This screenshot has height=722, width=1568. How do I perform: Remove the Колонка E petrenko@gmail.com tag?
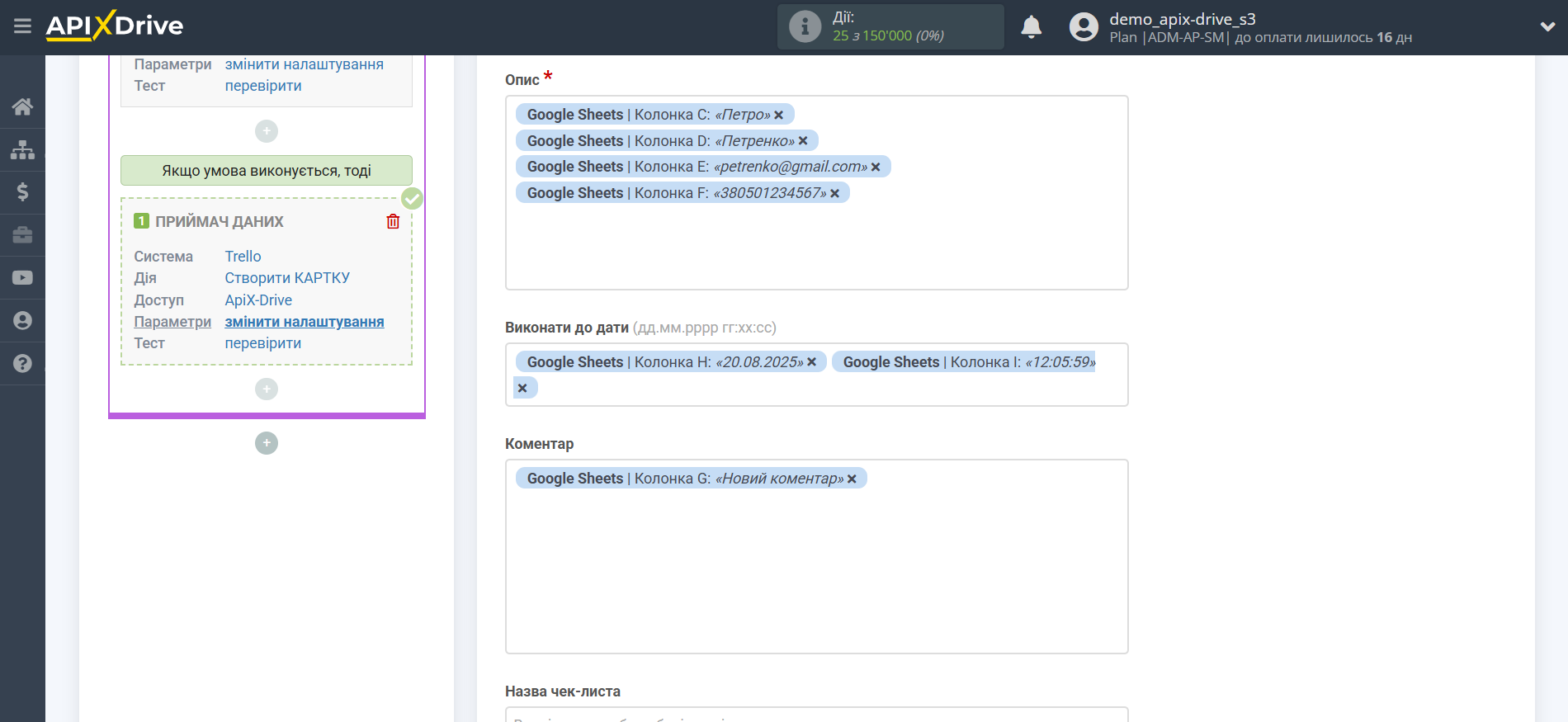(876, 167)
